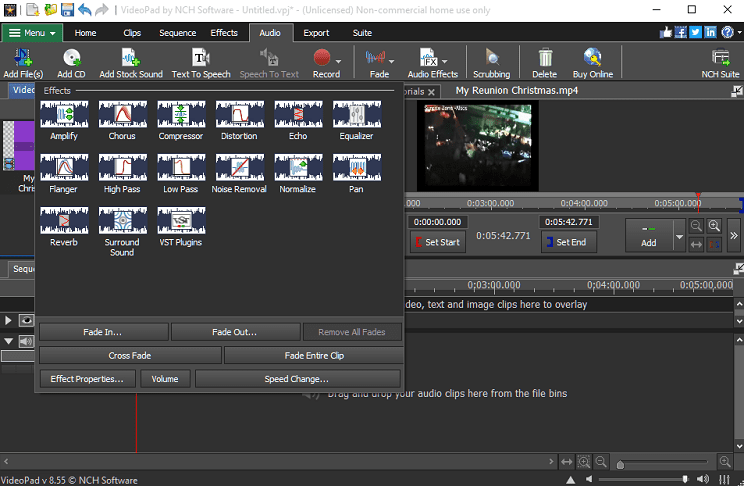Enable the Scrubbing tool
This screenshot has height=486, width=744.
[492, 63]
